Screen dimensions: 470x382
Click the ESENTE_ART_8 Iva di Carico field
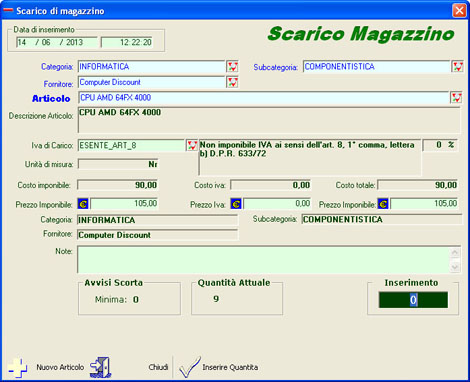pyautogui.click(x=131, y=145)
